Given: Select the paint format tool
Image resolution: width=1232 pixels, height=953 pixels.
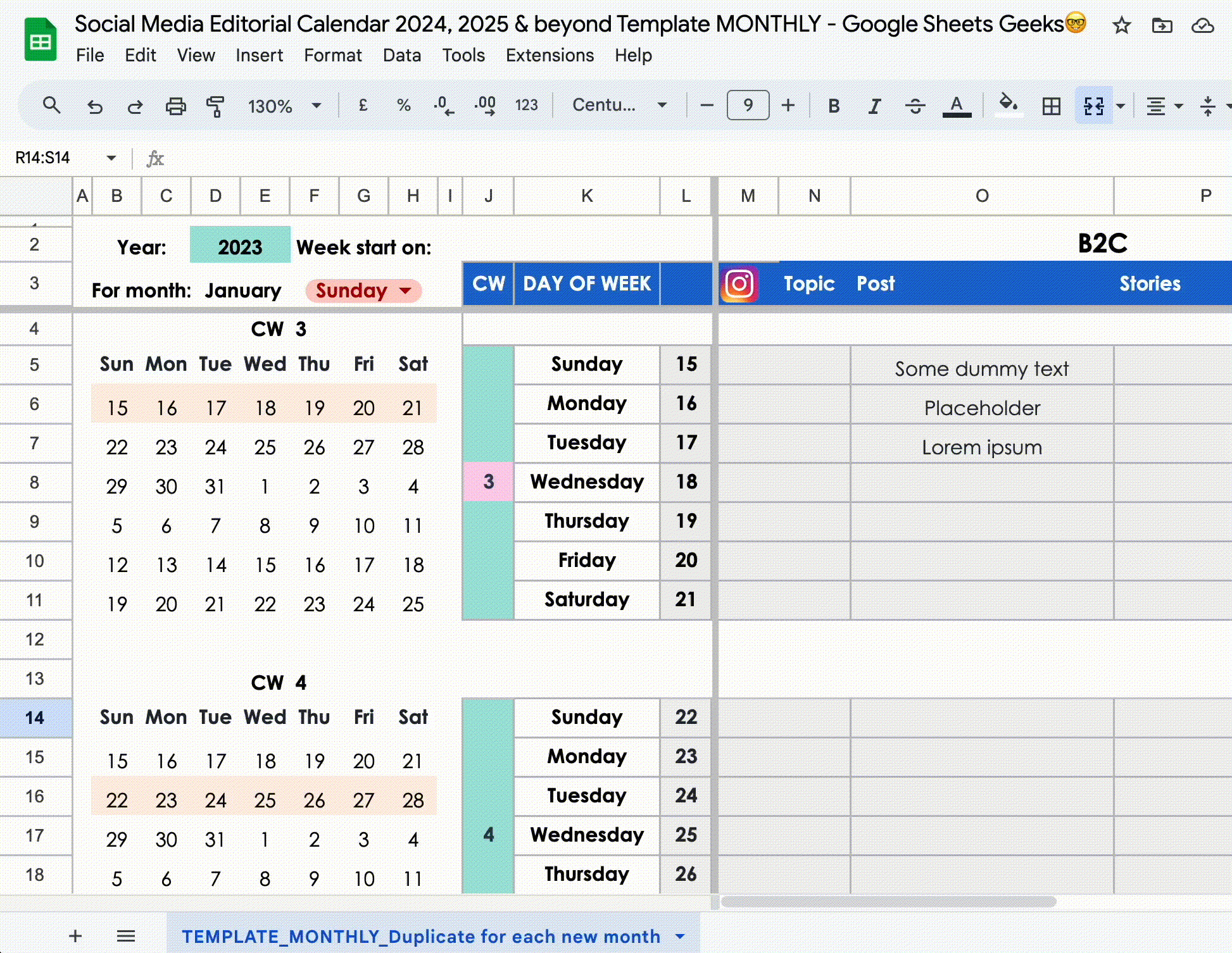Looking at the screenshot, I should point(214,106).
